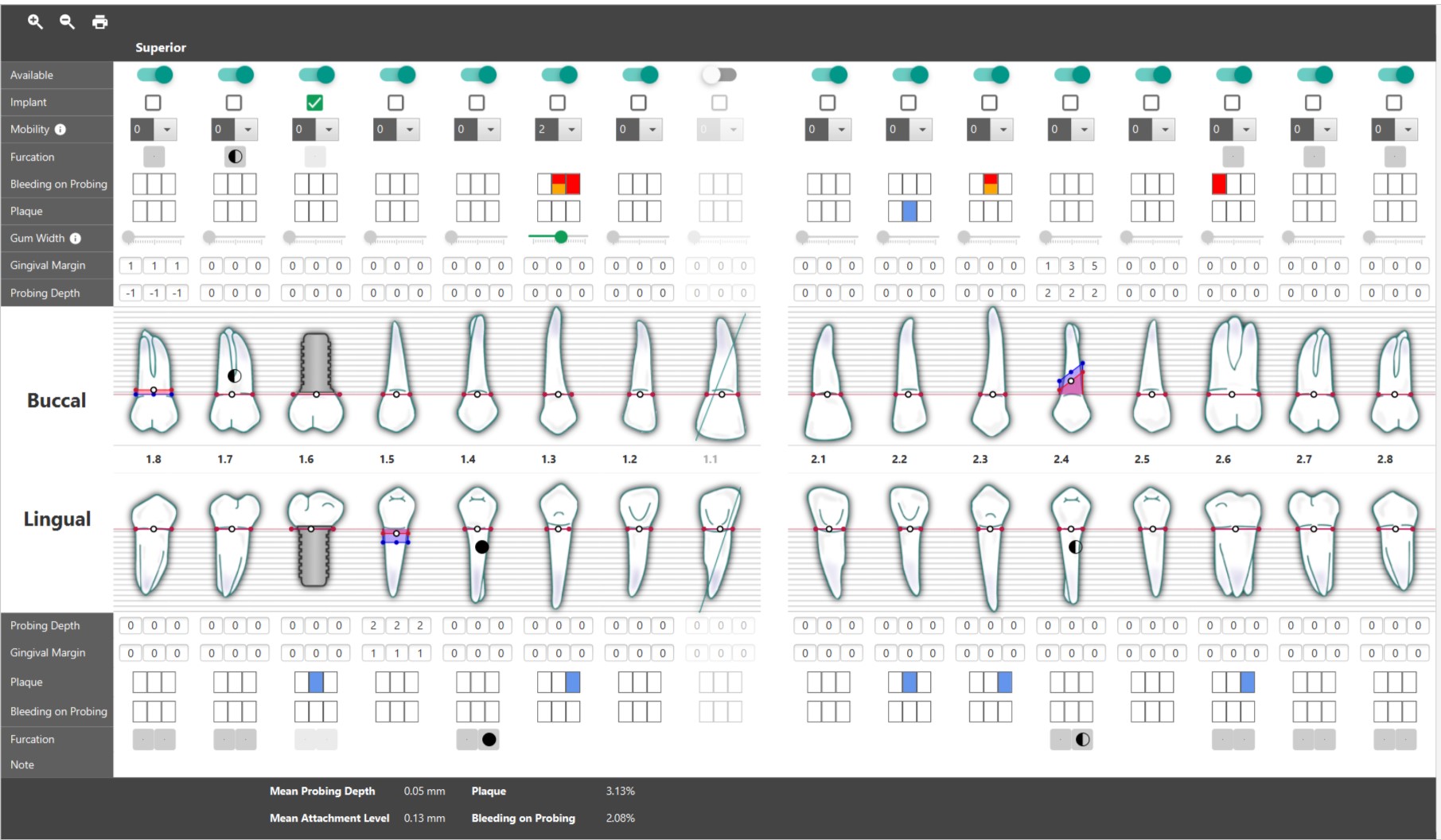Click the filled lingual furcation icon for tooth 1.4
1441x840 pixels.
pyautogui.click(x=489, y=740)
